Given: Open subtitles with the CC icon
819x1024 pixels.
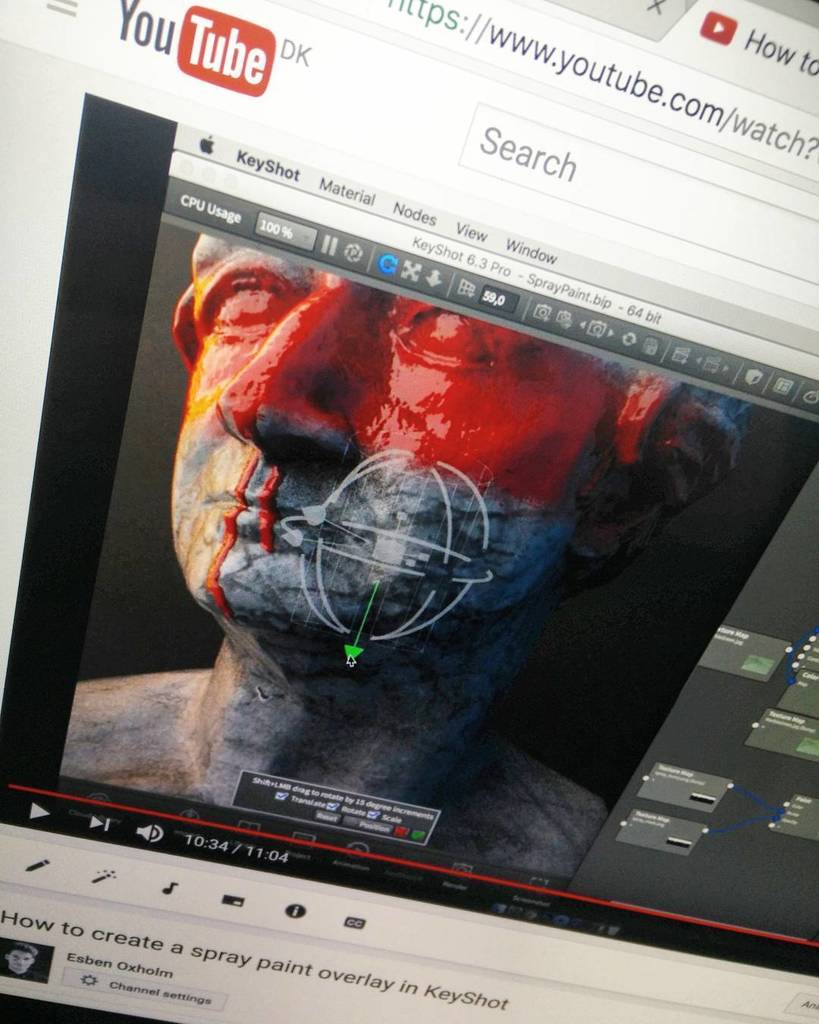Looking at the screenshot, I should 355,922.
